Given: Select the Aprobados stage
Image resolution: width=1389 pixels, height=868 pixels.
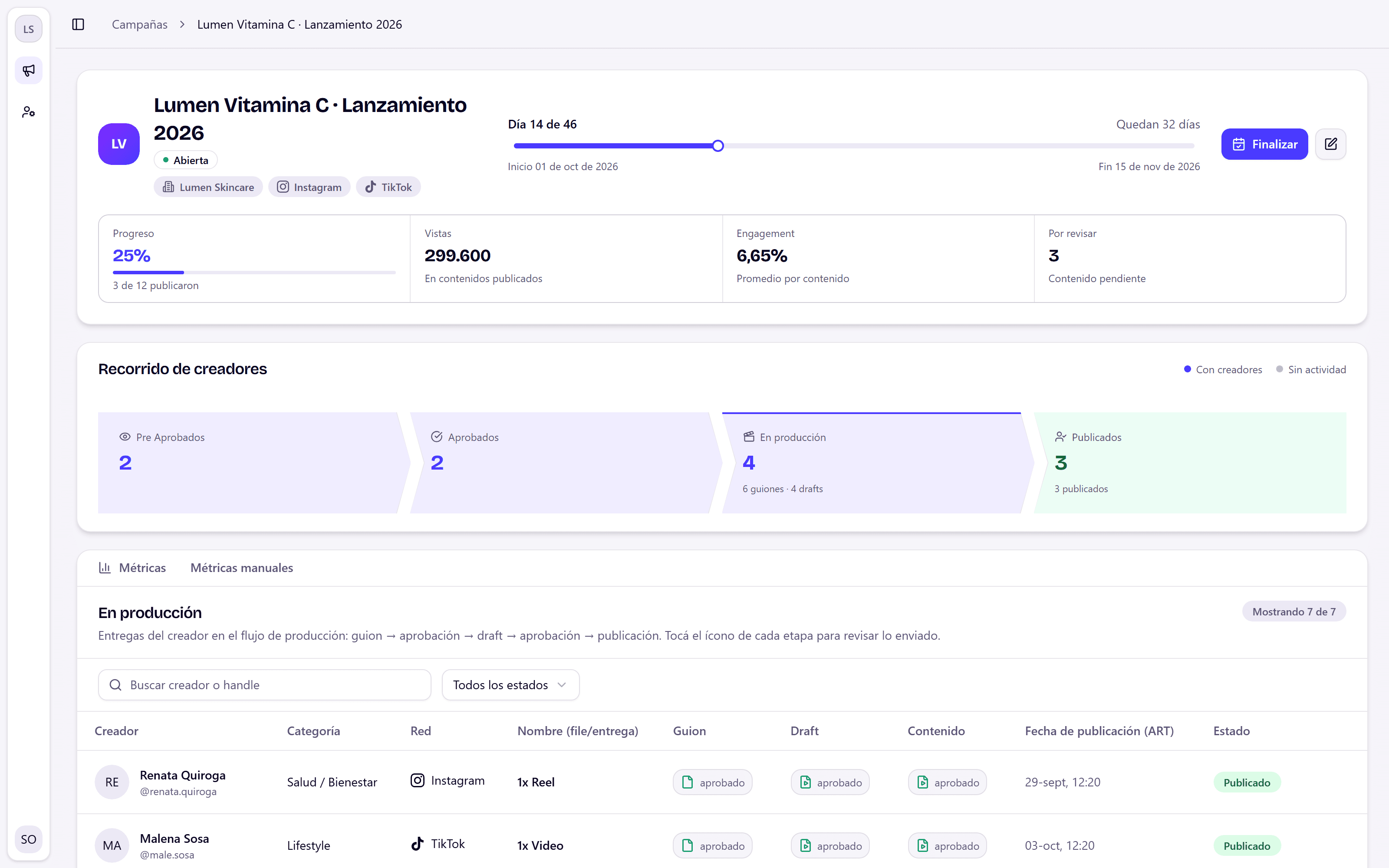Looking at the screenshot, I should click(x=565, y=463).
